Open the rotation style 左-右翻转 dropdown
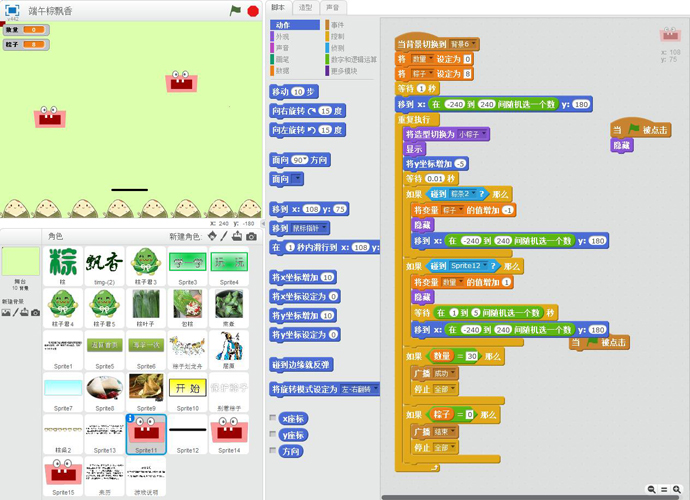Screen dimensions: 690x500 click(374, 389)
